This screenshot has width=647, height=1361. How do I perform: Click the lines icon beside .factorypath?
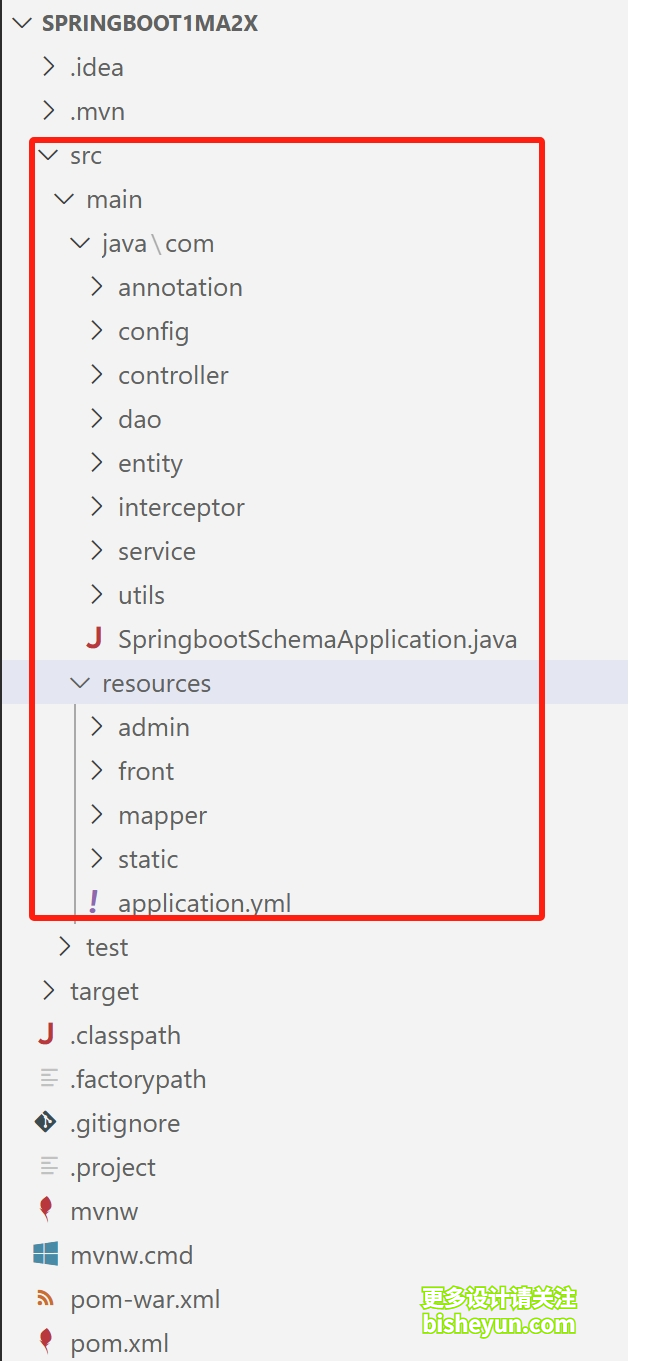pyautogui.click(x=48, y=1079)
